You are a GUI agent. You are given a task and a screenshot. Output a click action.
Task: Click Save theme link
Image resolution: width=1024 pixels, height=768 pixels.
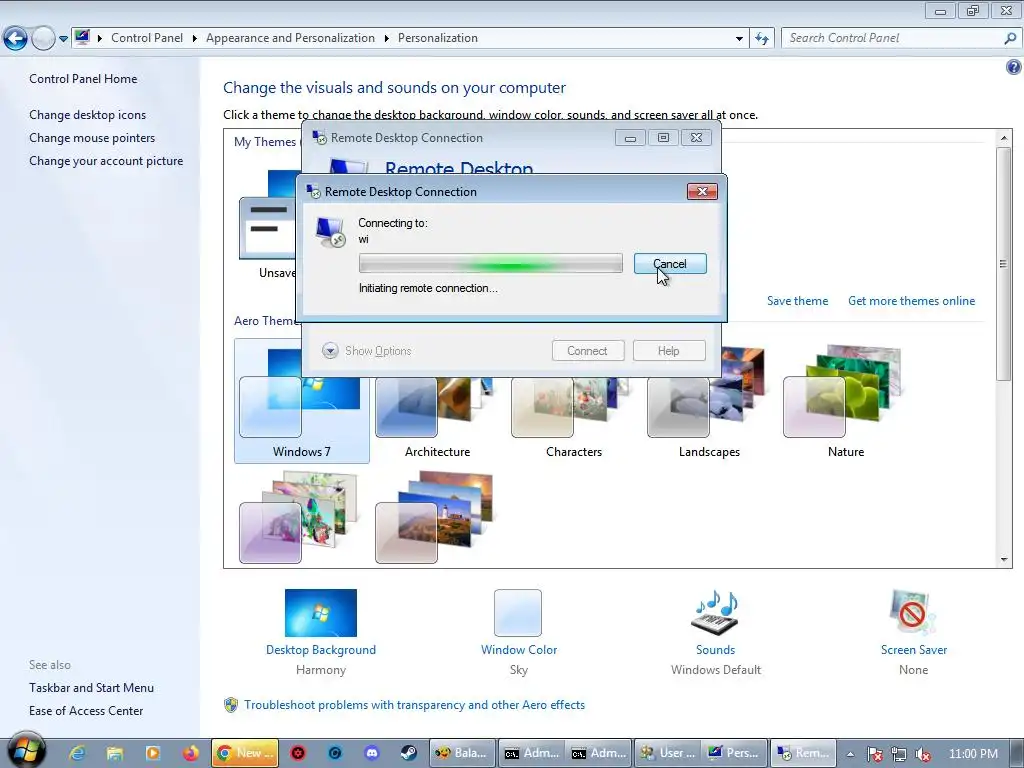[x=797, y=301]
